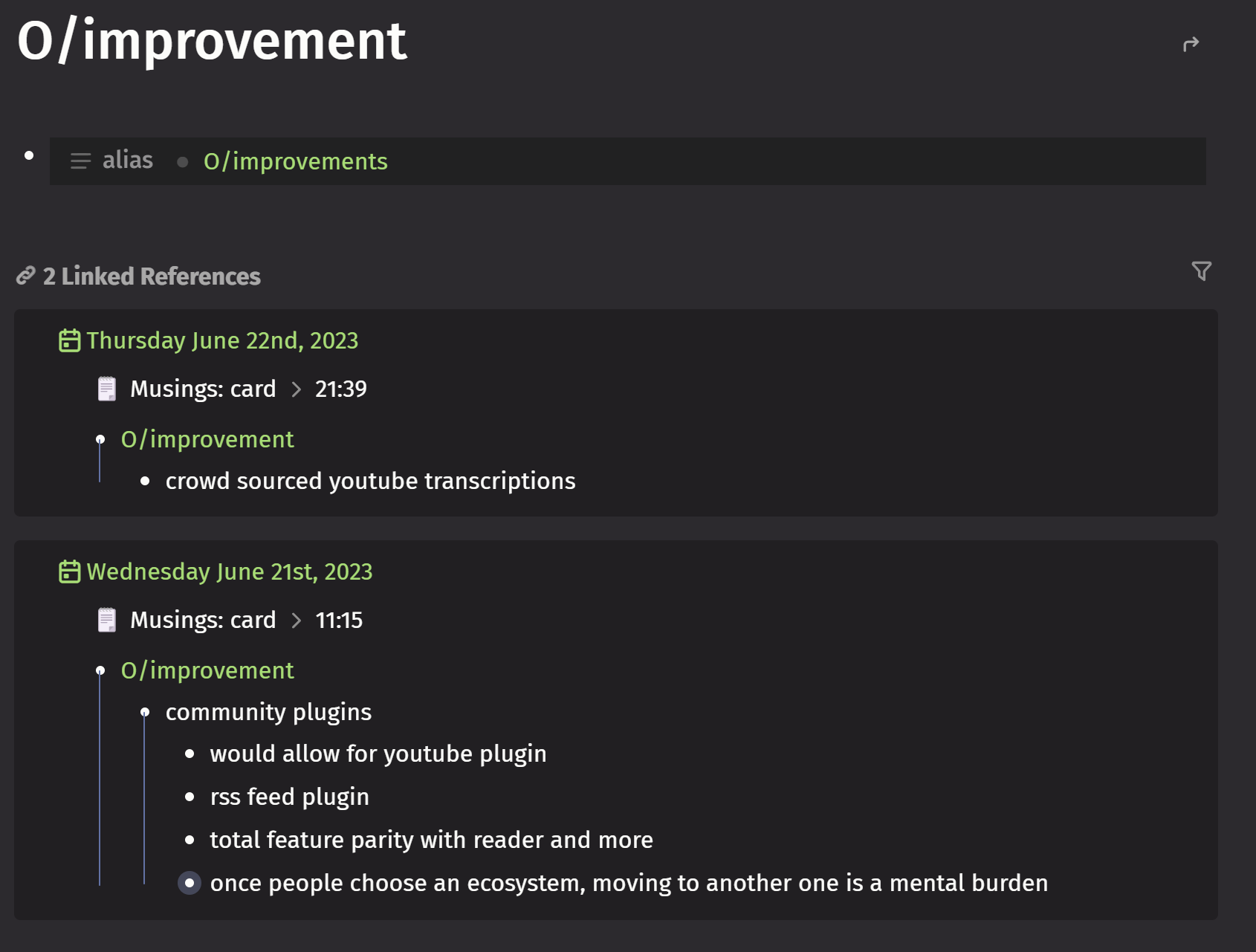Image resolution: width=1256 pixels, height=952 pixels.
Task: Open the Wednesday June 21st, 2023 journal page
Action: click(x=230, y=571)
